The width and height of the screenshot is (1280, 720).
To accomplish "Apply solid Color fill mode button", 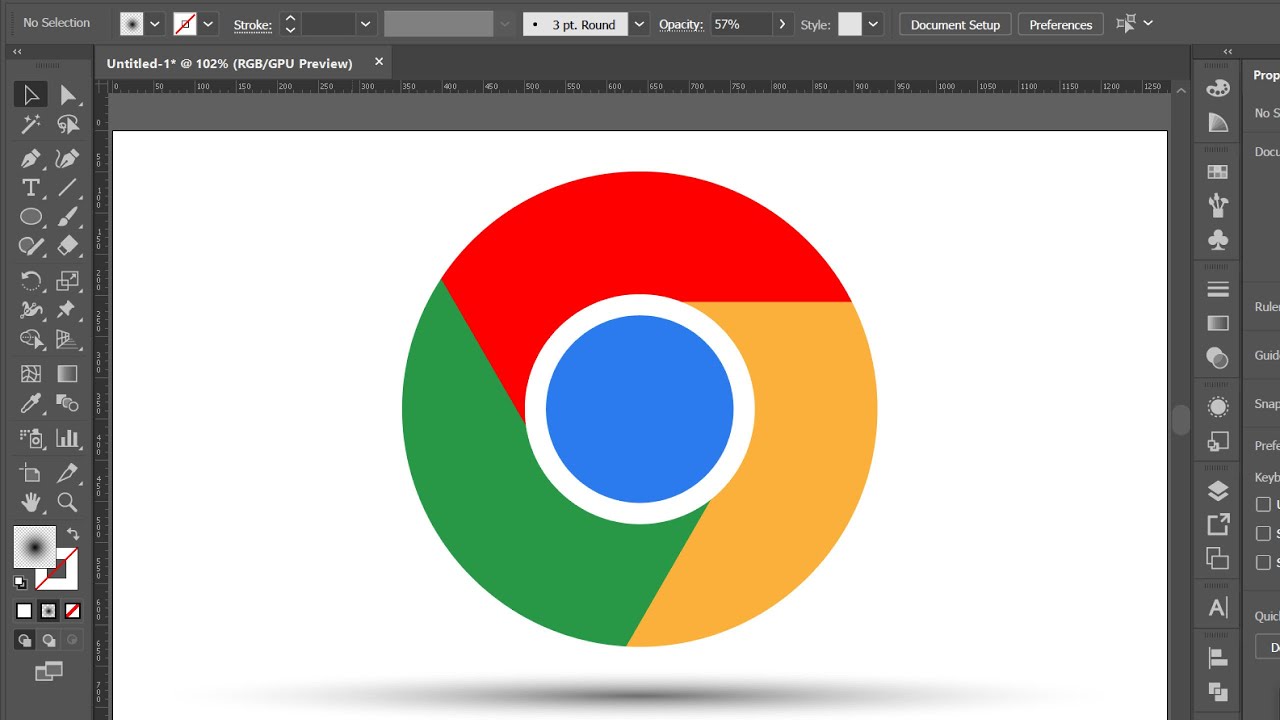I will tap(25, 610).
